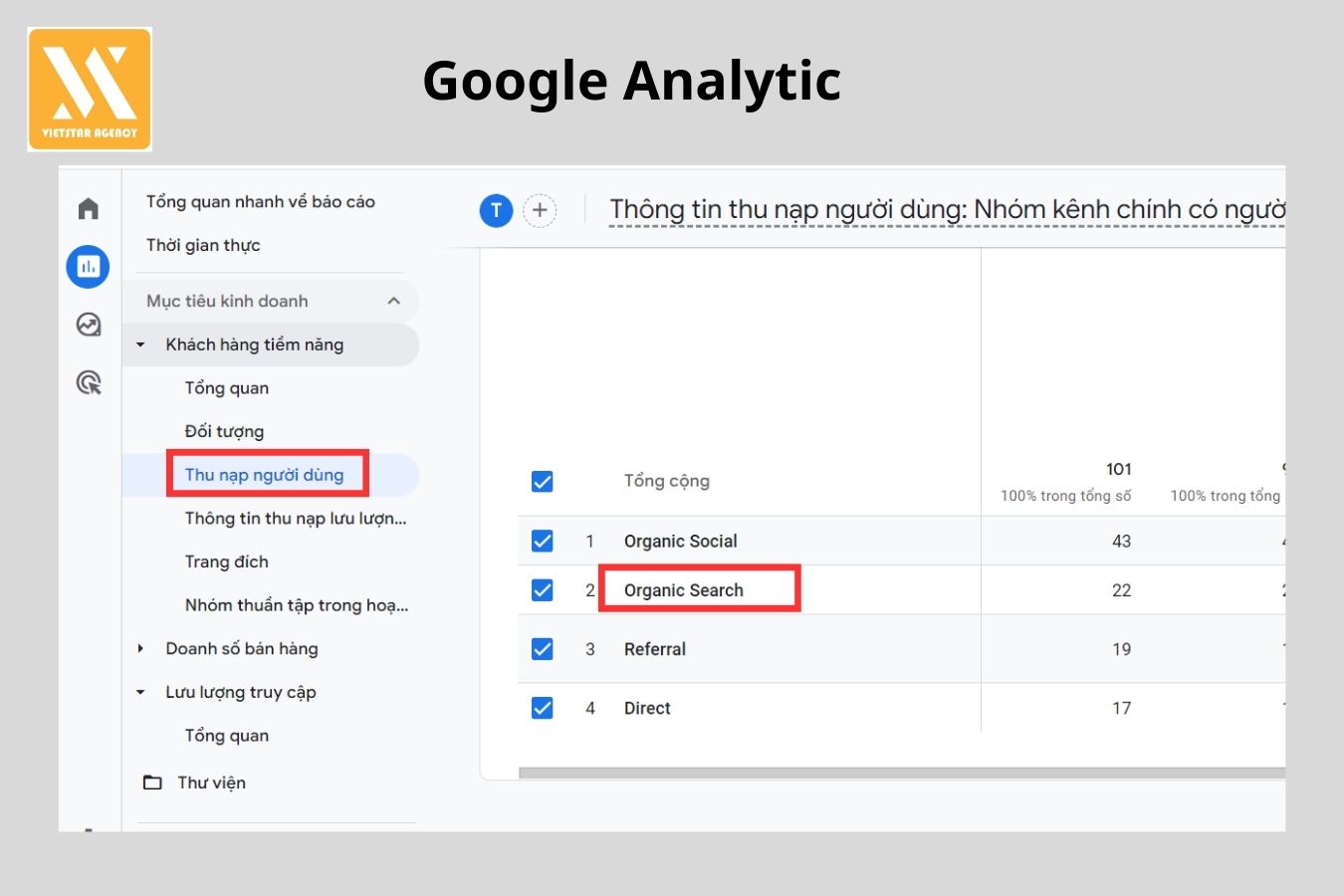Click the Lưu lượng truy cập label
Image resolution: width=1344 pixels, height=896 pixels.
click(241, 692)
